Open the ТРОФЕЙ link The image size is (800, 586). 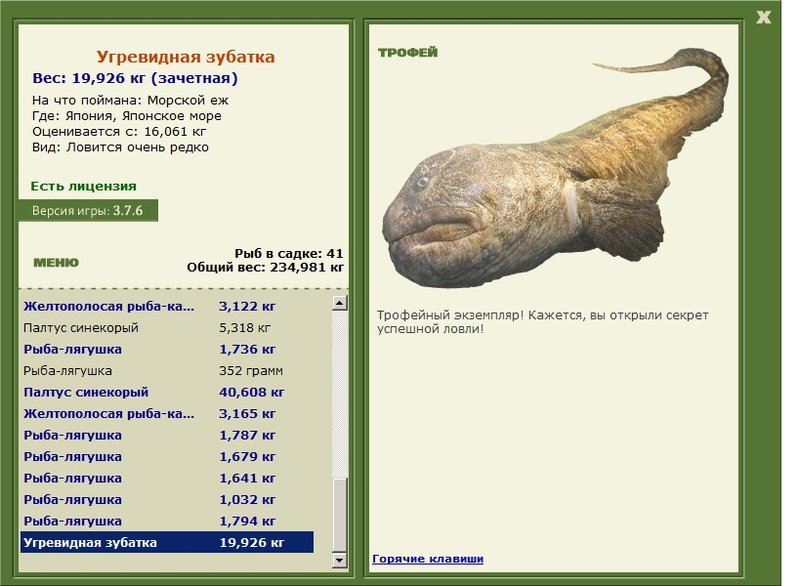[x=408, y=53]
